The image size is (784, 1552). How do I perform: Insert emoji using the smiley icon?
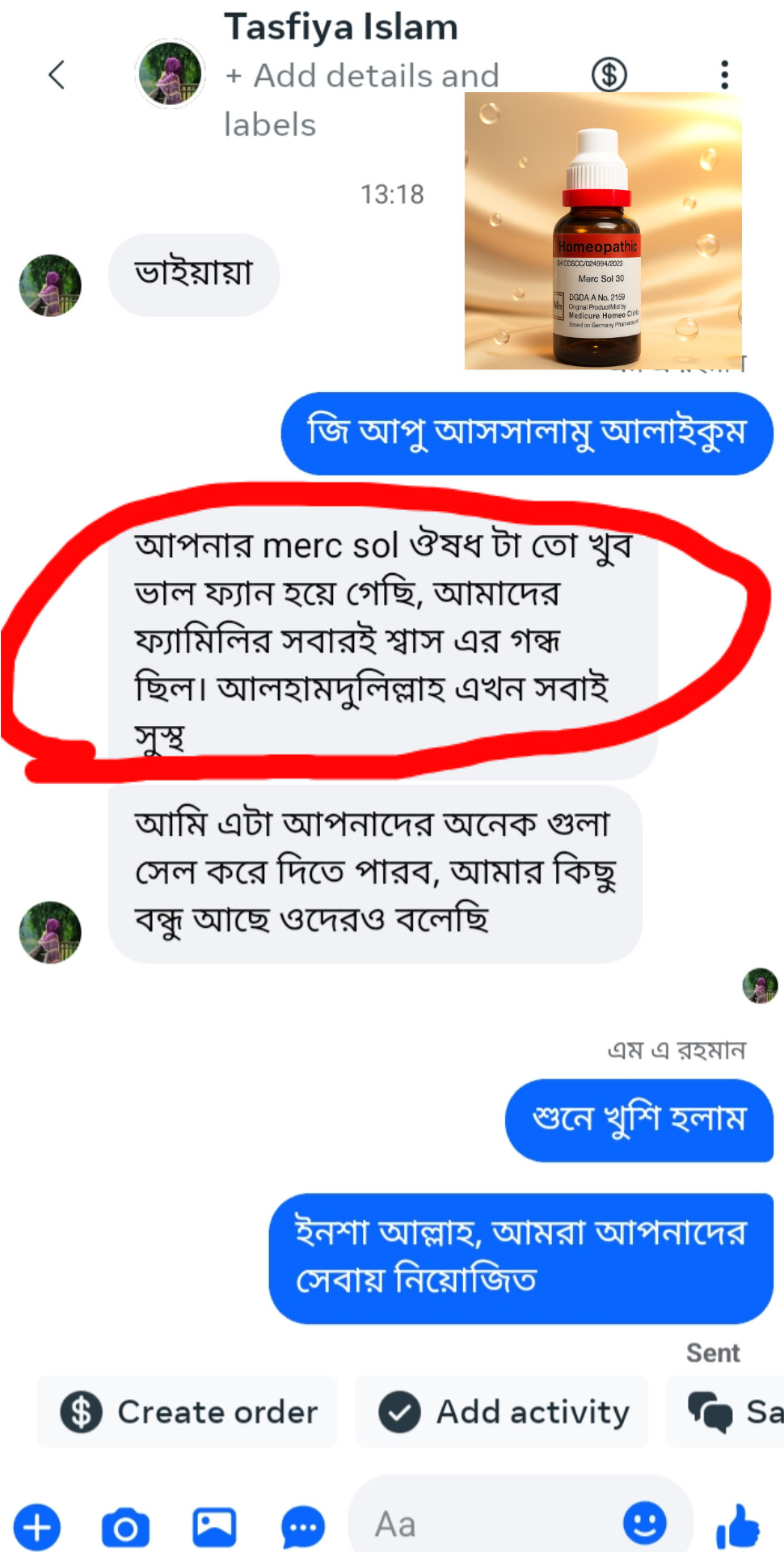(x=644, y=1524)
